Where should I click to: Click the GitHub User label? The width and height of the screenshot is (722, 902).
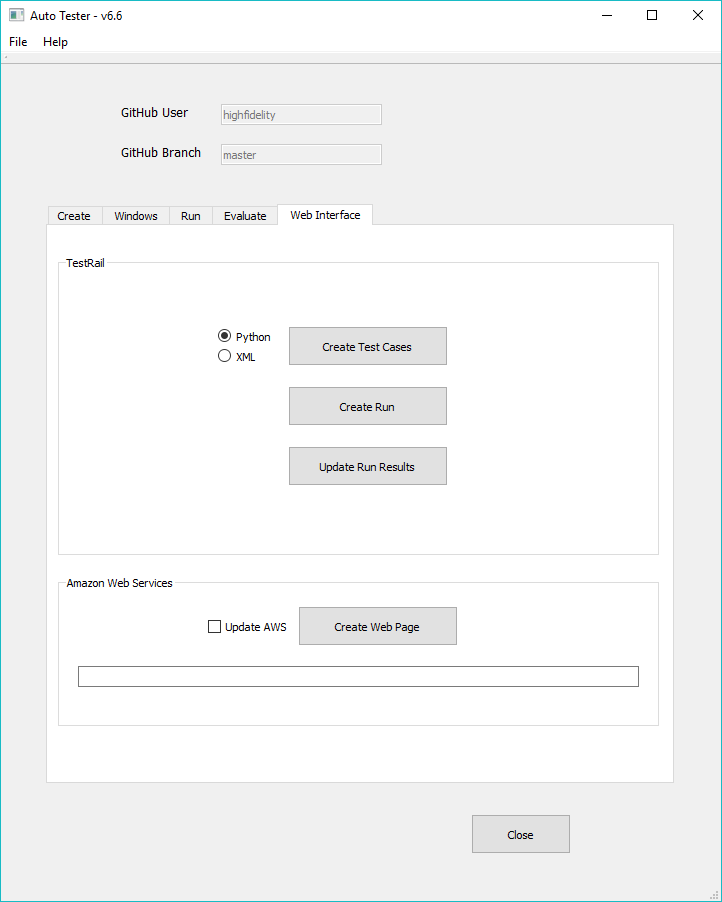[x=154, y=113]
